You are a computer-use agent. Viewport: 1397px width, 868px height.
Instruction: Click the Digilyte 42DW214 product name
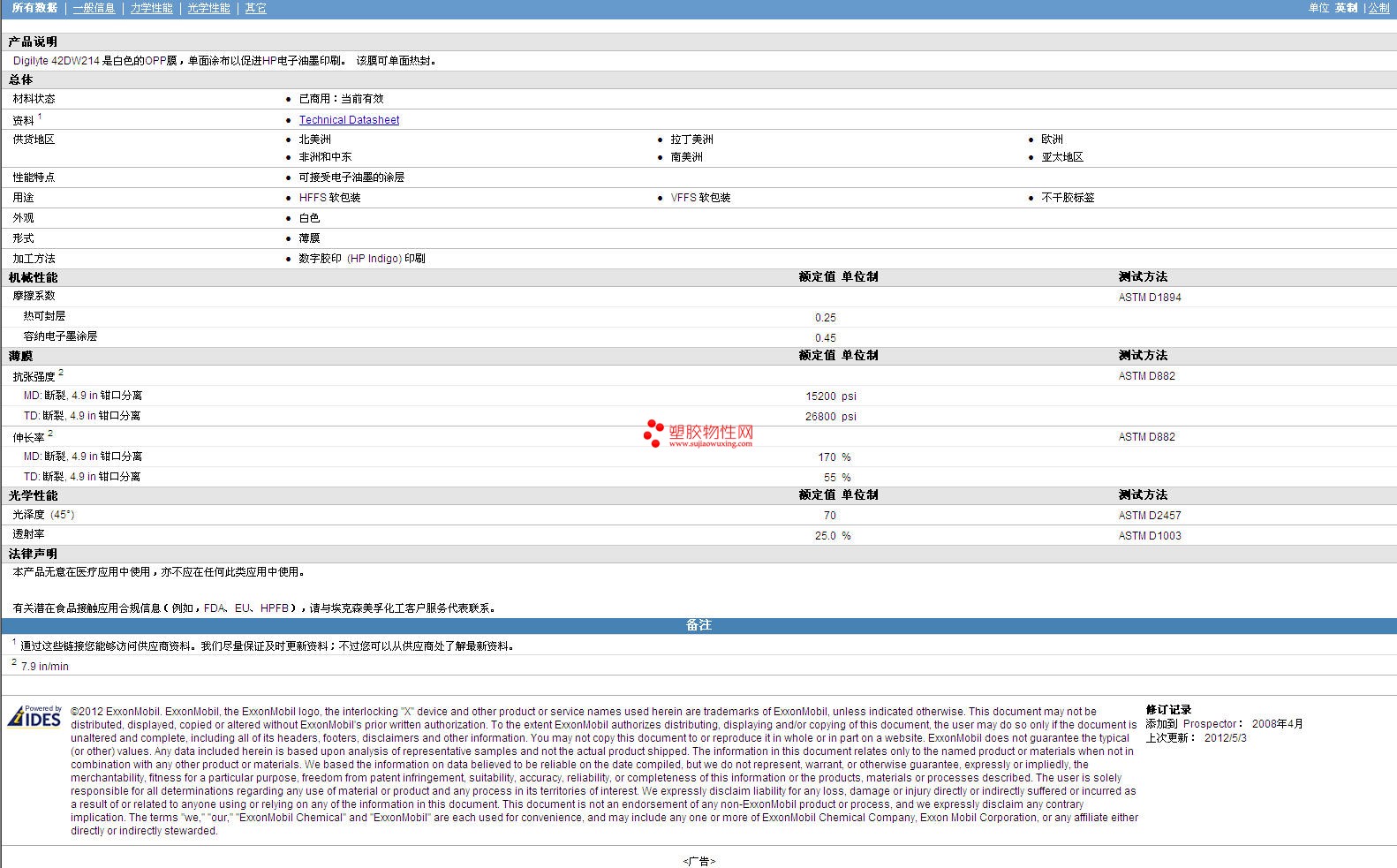click(57, 61)
